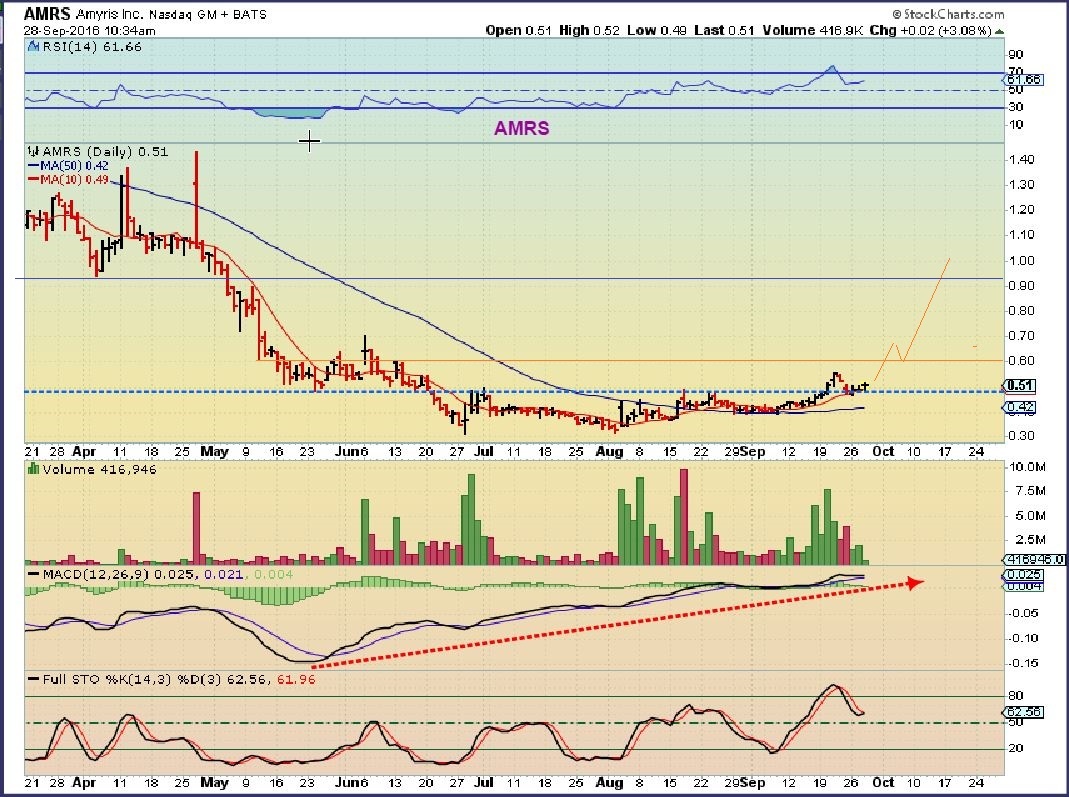Click the StockCharts.com copyright link
Image resolution: width=1069 pixels, height=797 pixels.
coord(951,14)
